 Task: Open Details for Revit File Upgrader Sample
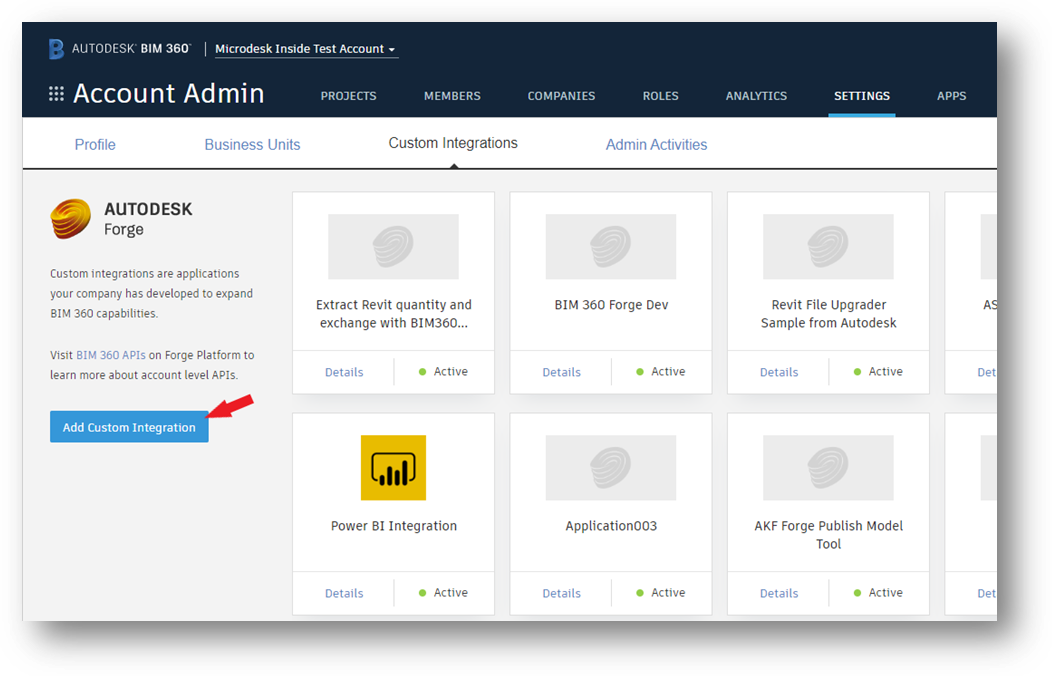pos(779,372)
